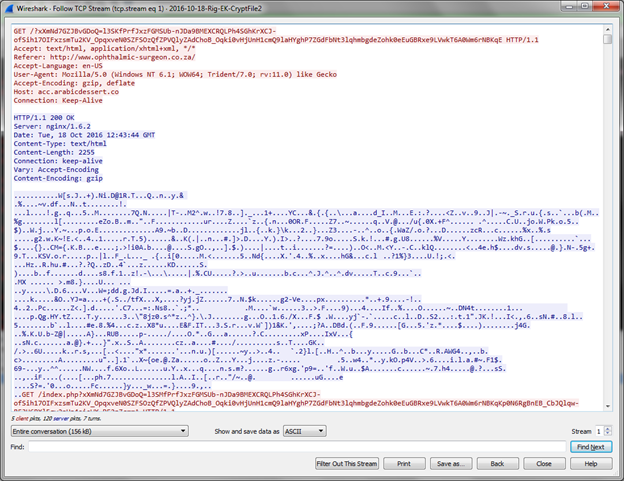Minimize the Follow TCP Stream window
Image resolution: width=624 pixels, height=481 pixels.
569,6
